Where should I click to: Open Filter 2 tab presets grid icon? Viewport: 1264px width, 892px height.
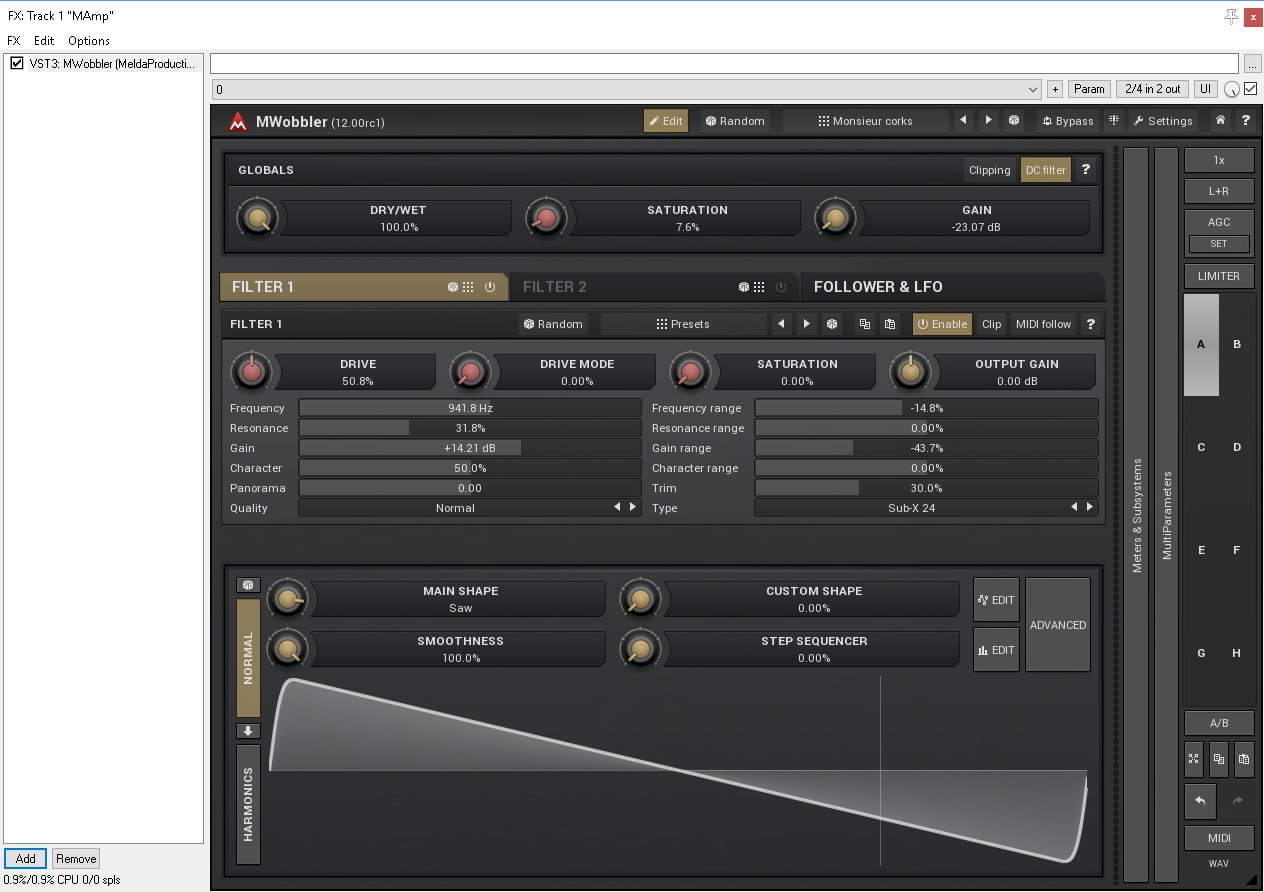(759, 287)
